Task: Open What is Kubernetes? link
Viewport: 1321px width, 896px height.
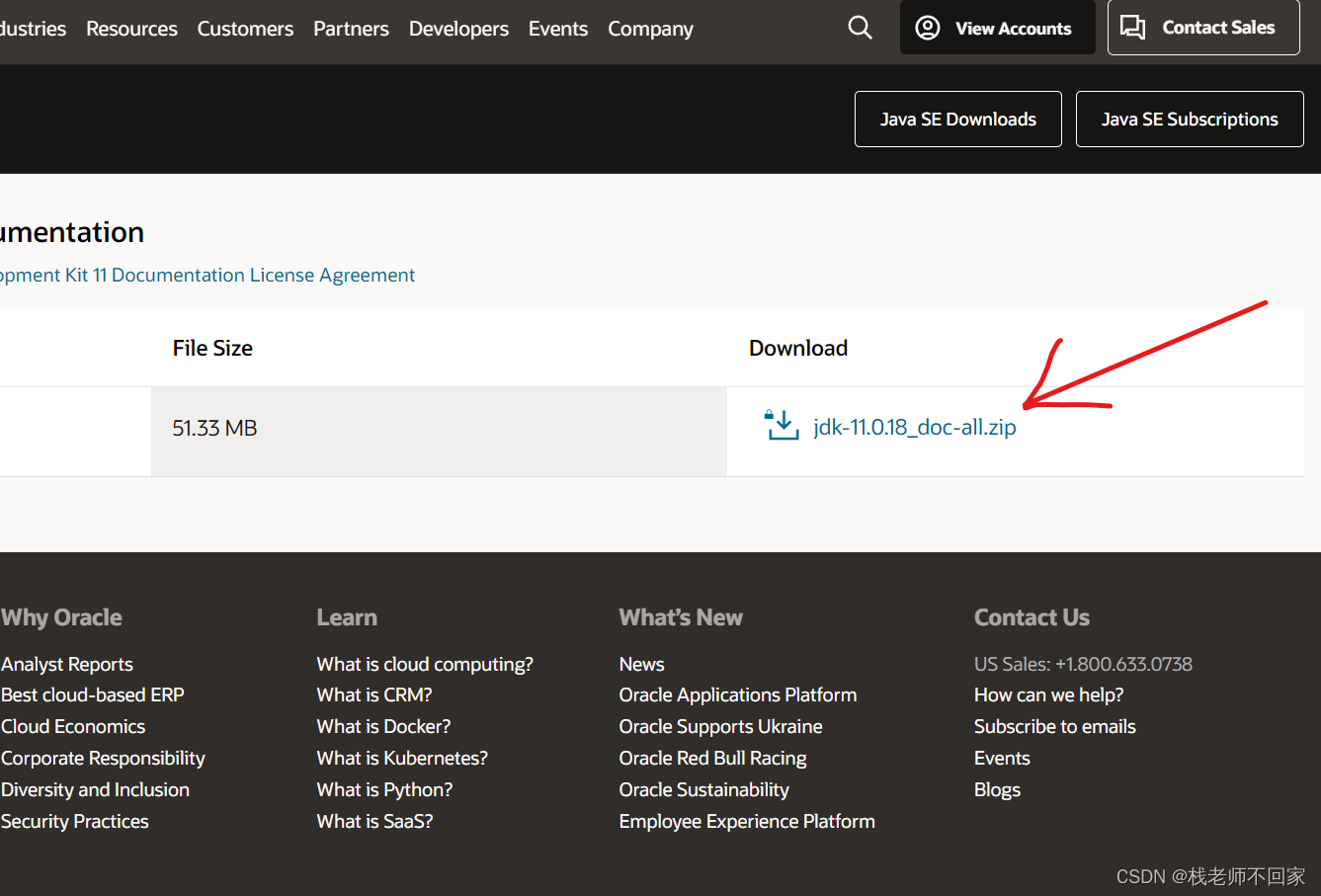Action: coord(402,759)
